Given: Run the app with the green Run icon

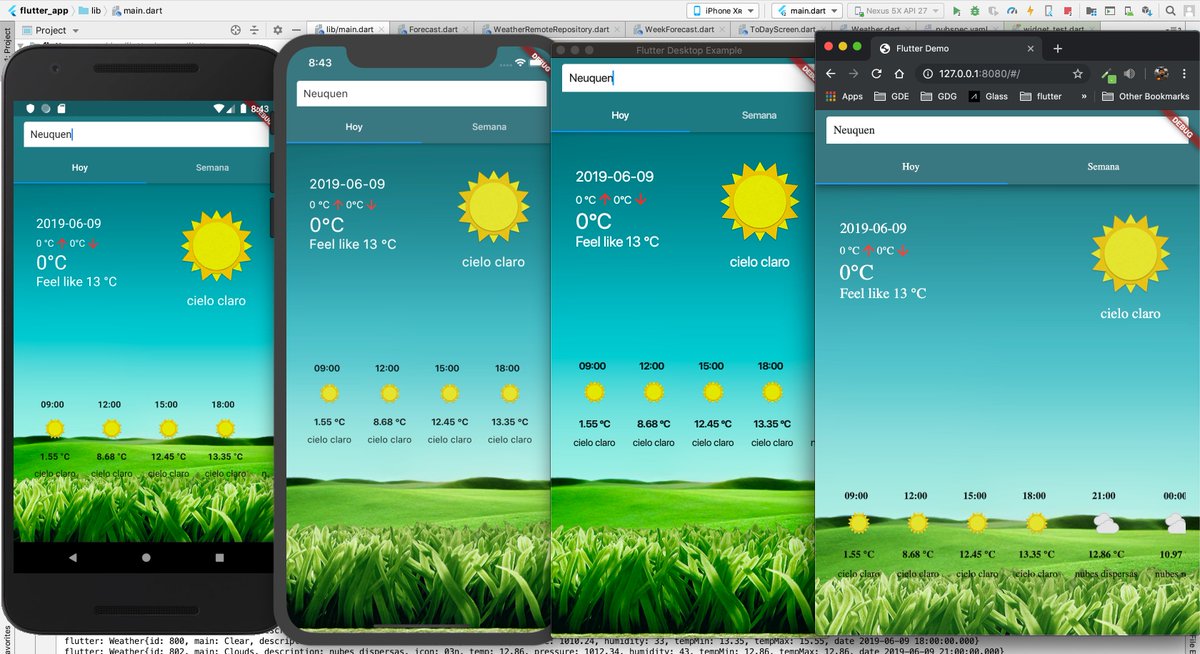Looking at the screenshot, I should 957,10.
